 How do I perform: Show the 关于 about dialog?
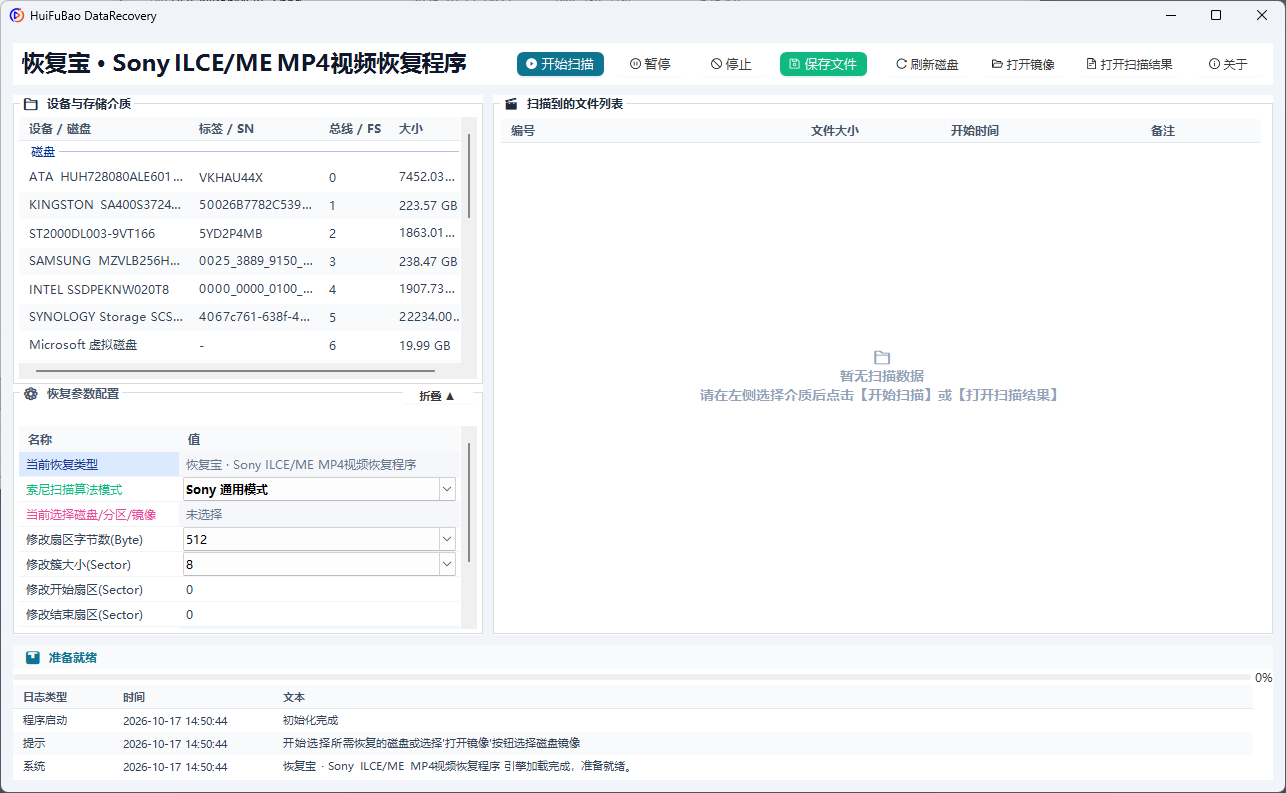pos(1228,64)
